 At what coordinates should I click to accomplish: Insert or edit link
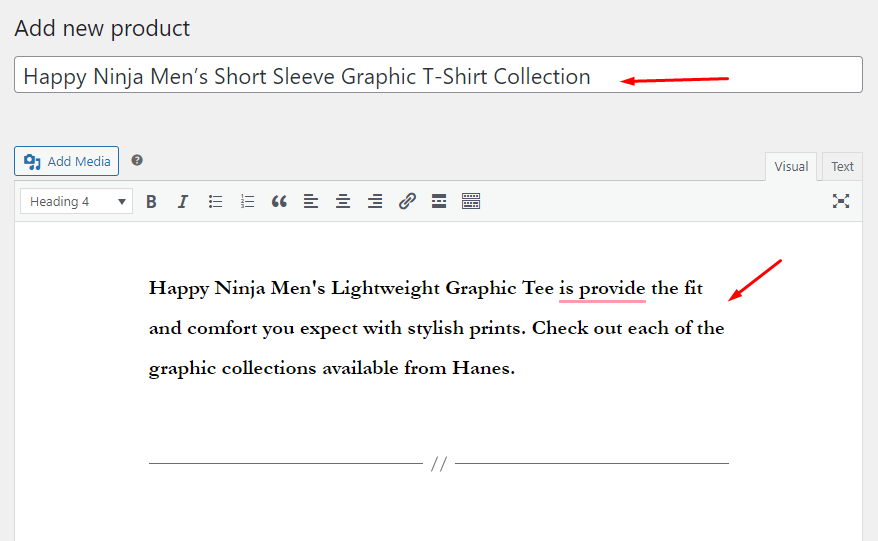pyautogui.click(x=407, y=202)
